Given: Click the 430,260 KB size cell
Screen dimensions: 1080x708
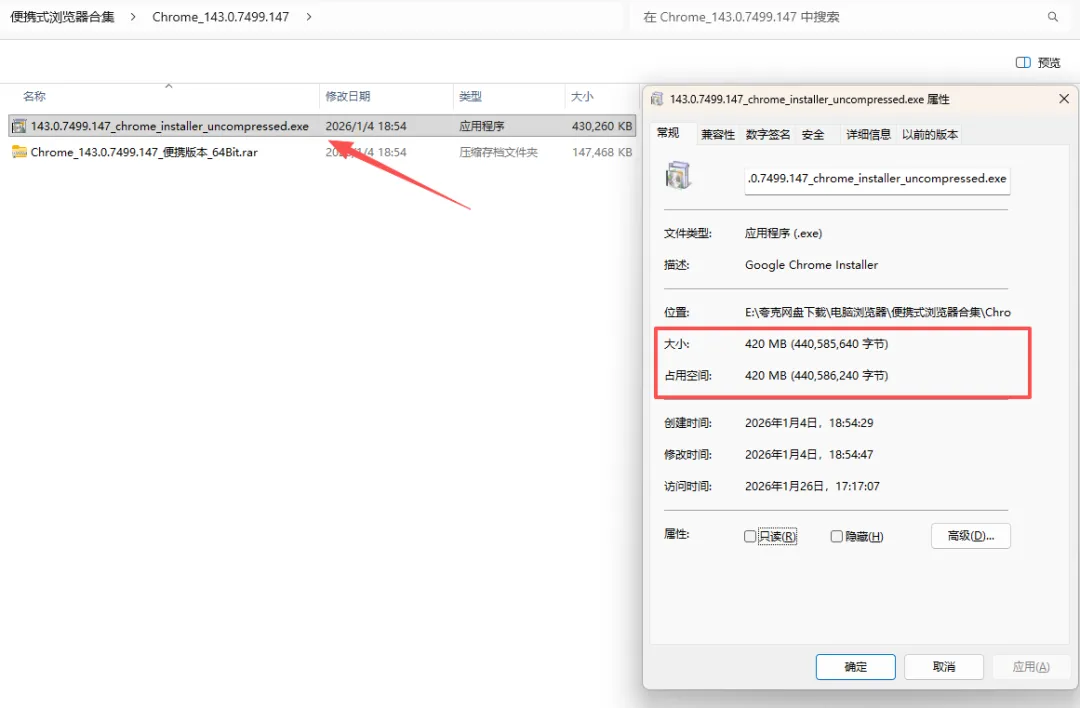Looking at the screenshot, I should pos(601,126).
